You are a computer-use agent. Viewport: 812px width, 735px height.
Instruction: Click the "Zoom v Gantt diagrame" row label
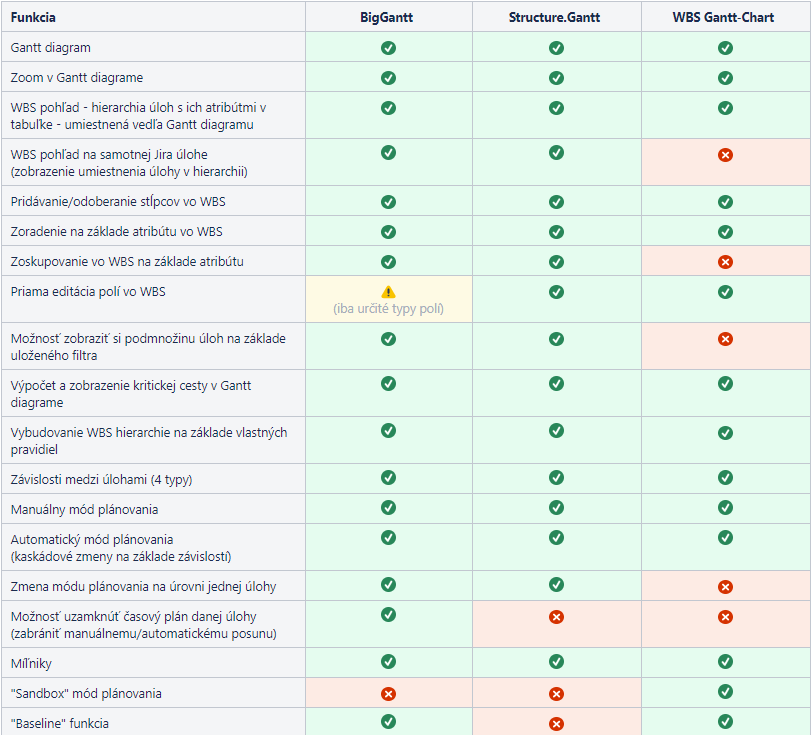click(x=77, y=78)
